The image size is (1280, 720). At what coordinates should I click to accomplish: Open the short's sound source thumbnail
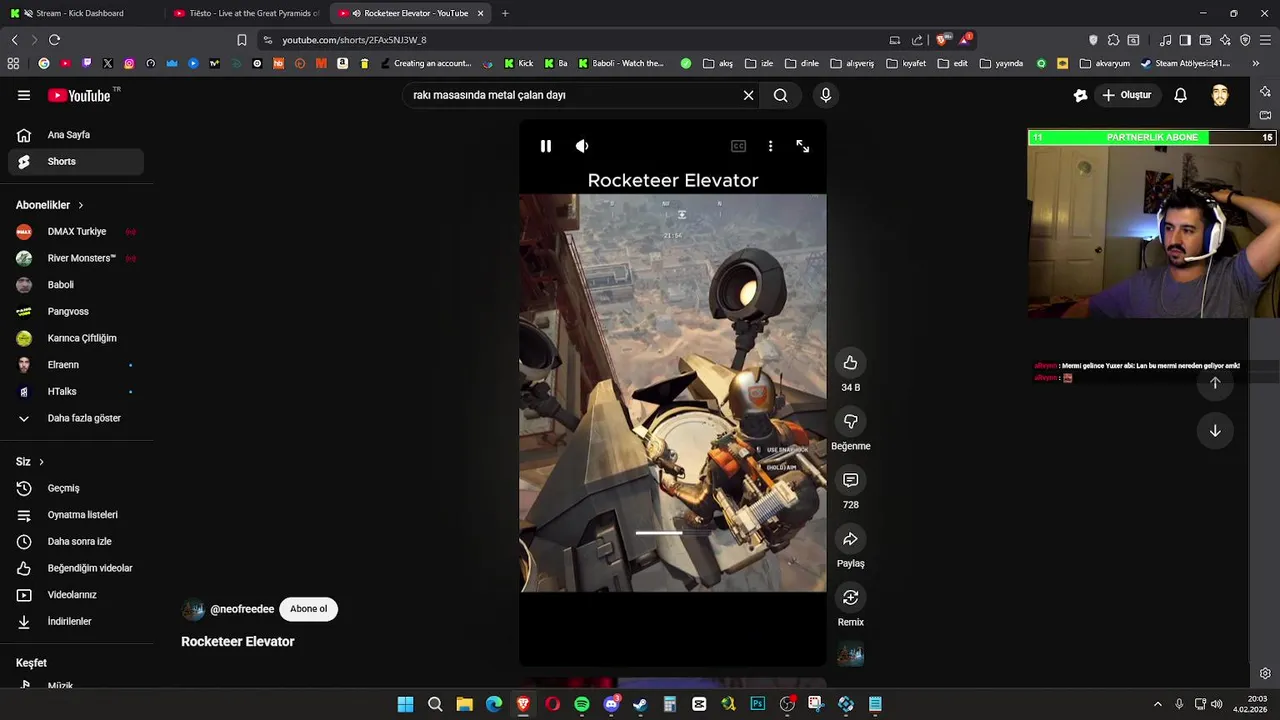tap(850, 655)
